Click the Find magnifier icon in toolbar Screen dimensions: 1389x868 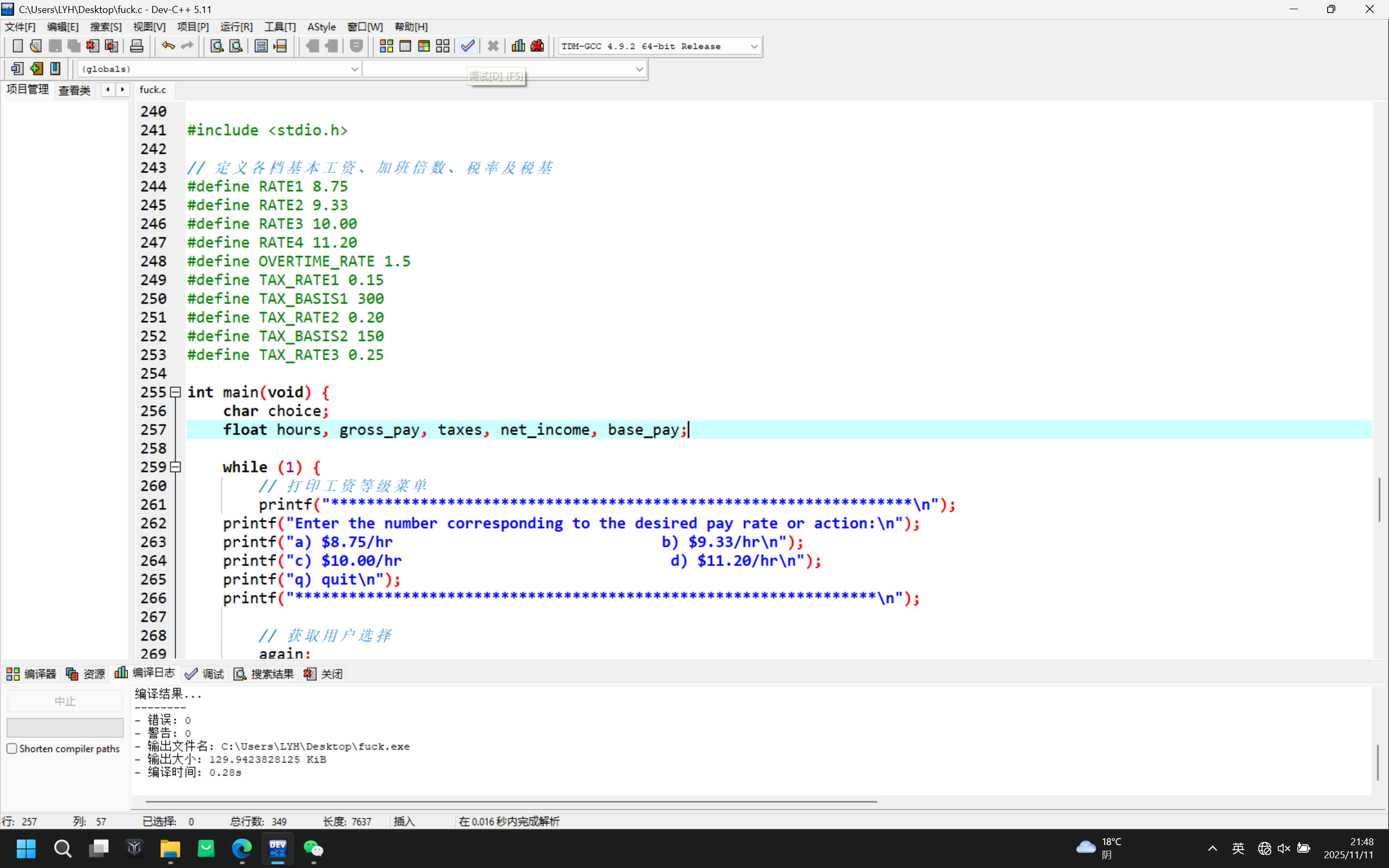tap(216, 46)
